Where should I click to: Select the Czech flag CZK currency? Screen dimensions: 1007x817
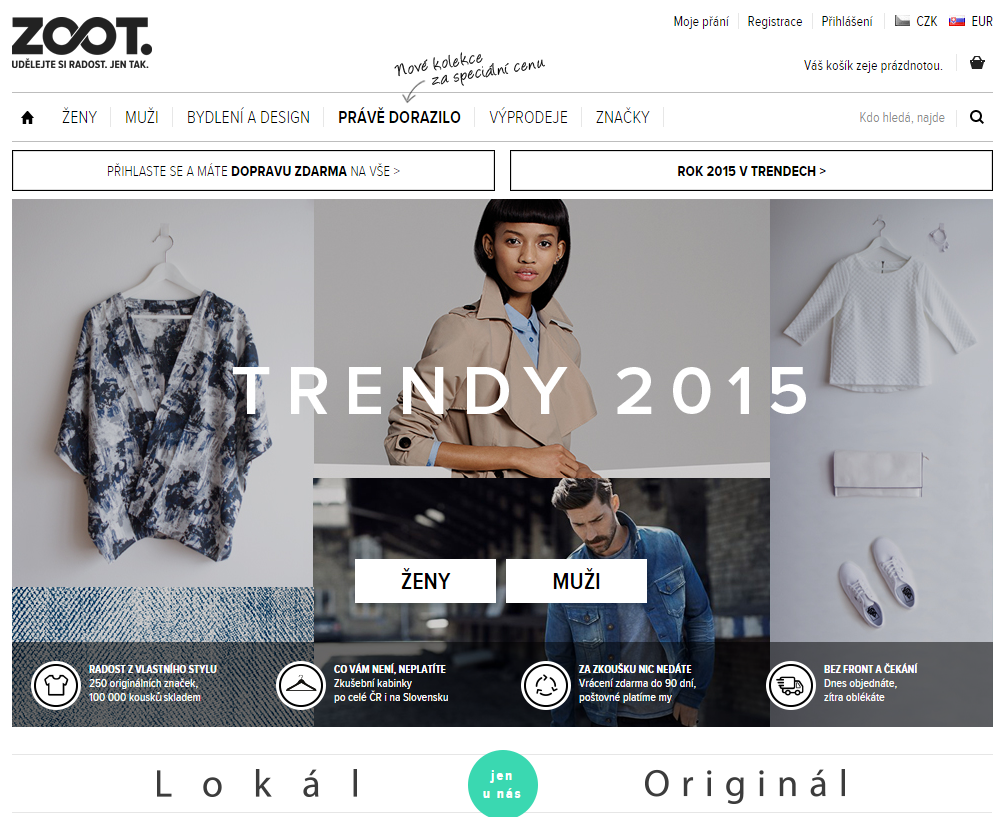[916, 21]
